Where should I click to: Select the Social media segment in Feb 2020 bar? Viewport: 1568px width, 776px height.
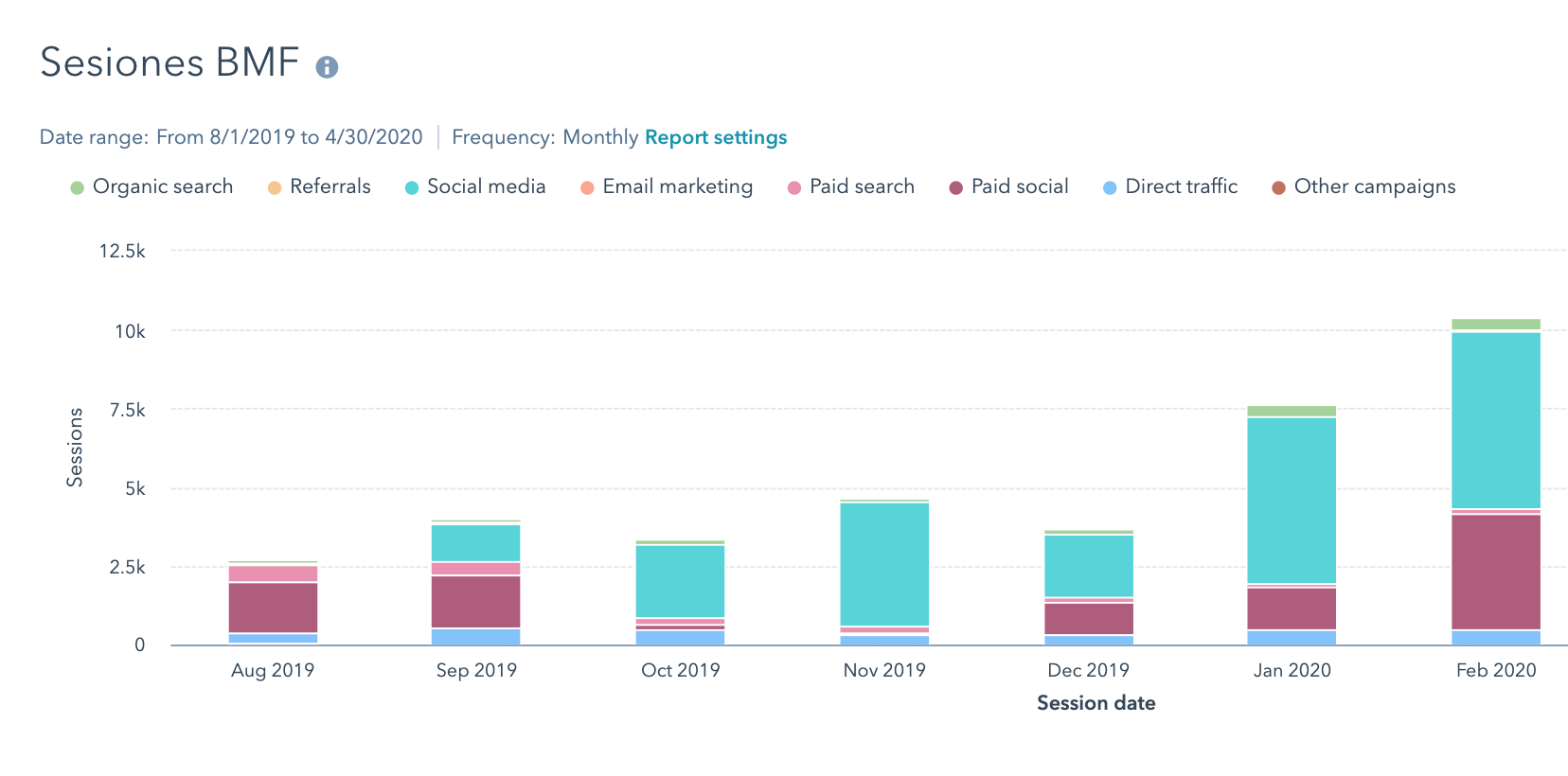[1496, 420]
